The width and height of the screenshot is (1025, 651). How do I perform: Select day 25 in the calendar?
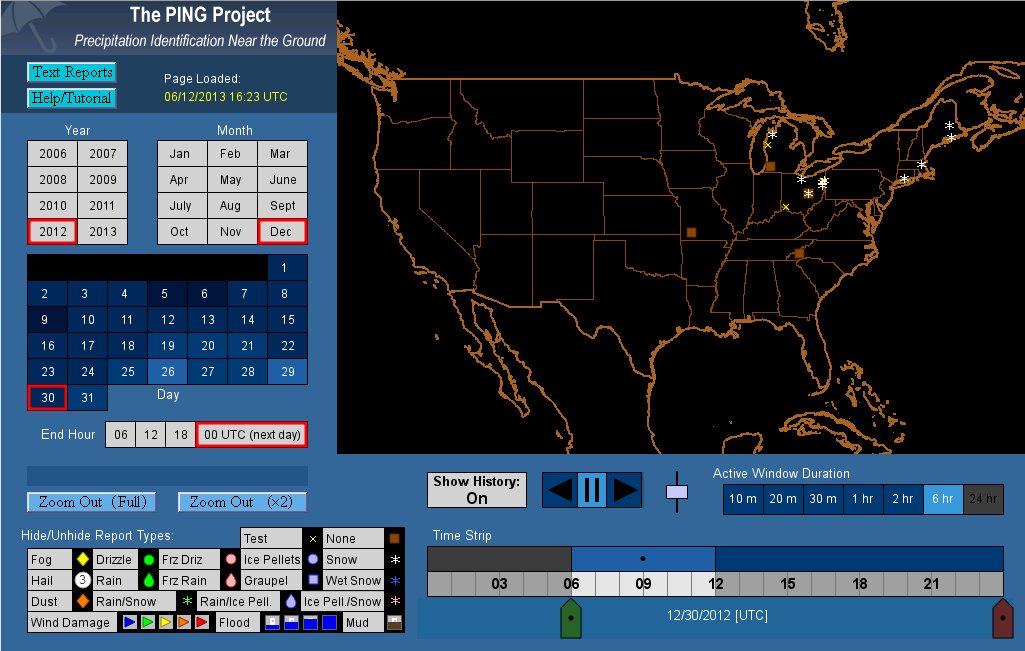coord(128,372)
